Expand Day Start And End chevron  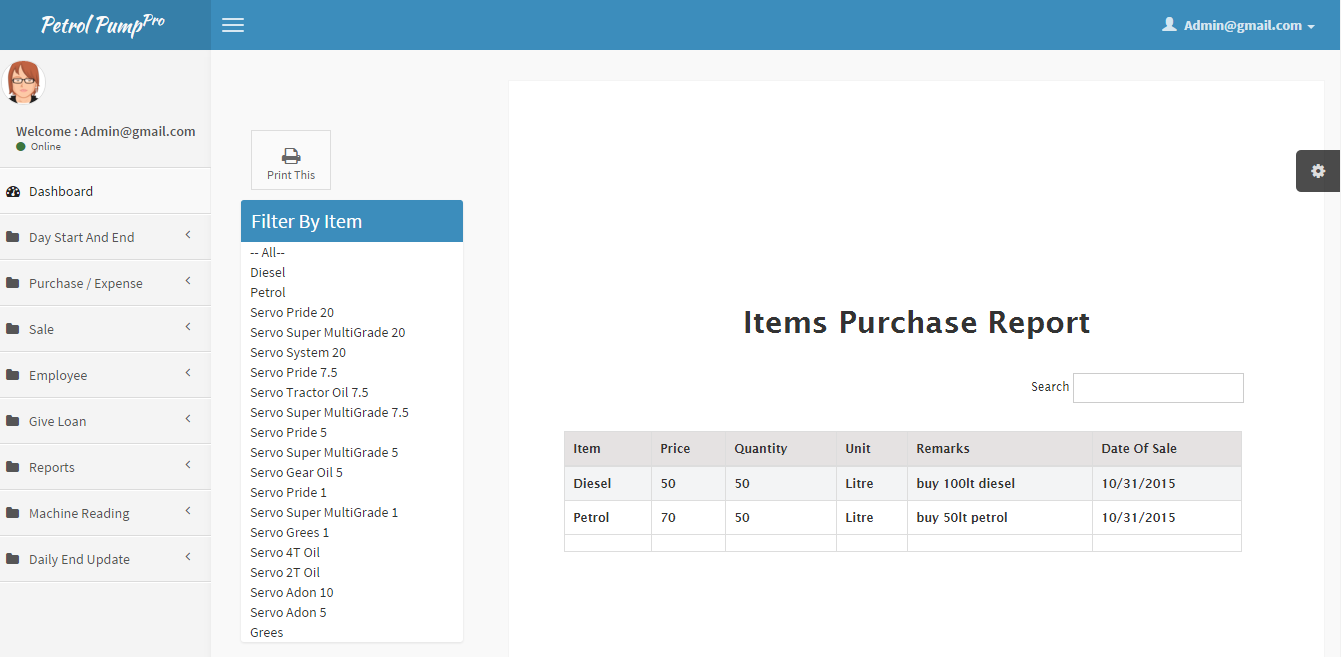[188, 236]
